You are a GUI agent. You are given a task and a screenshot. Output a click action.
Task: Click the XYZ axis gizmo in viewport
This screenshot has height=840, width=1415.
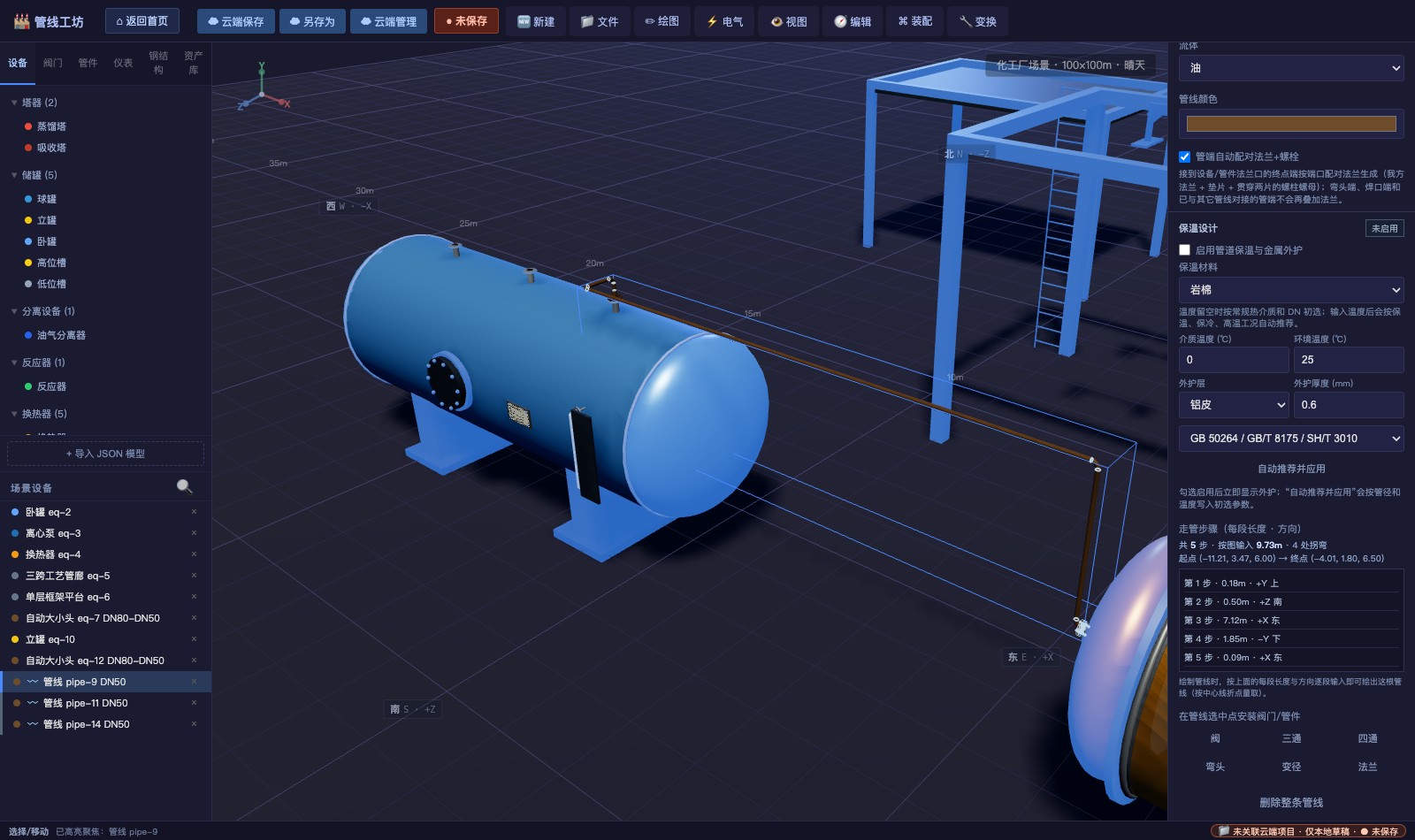(x=263, y=88)
